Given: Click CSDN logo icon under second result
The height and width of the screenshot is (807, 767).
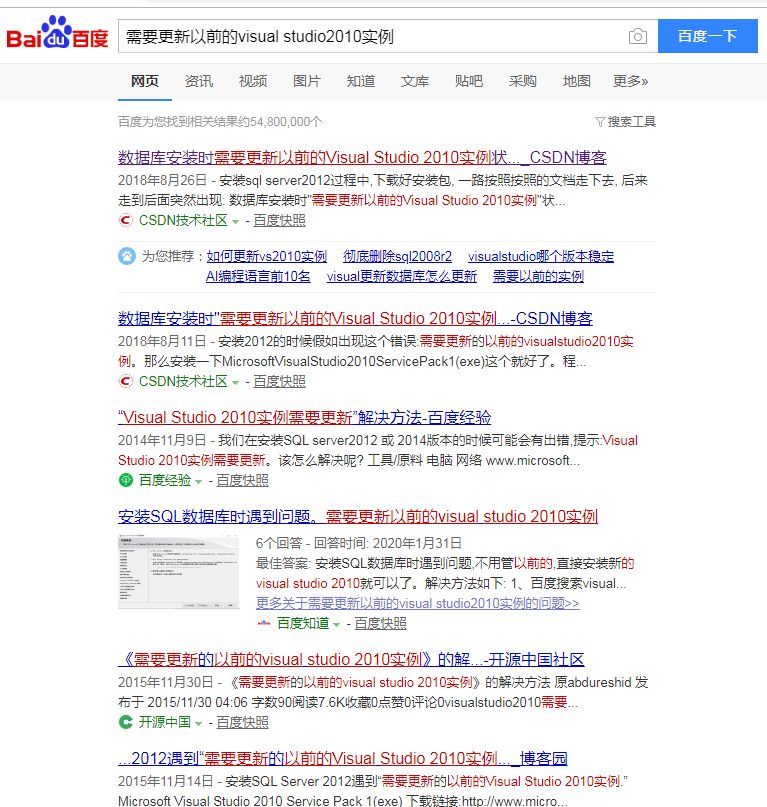Looking at the screenshot, I should pyautogui.click(x=126, y=381).
